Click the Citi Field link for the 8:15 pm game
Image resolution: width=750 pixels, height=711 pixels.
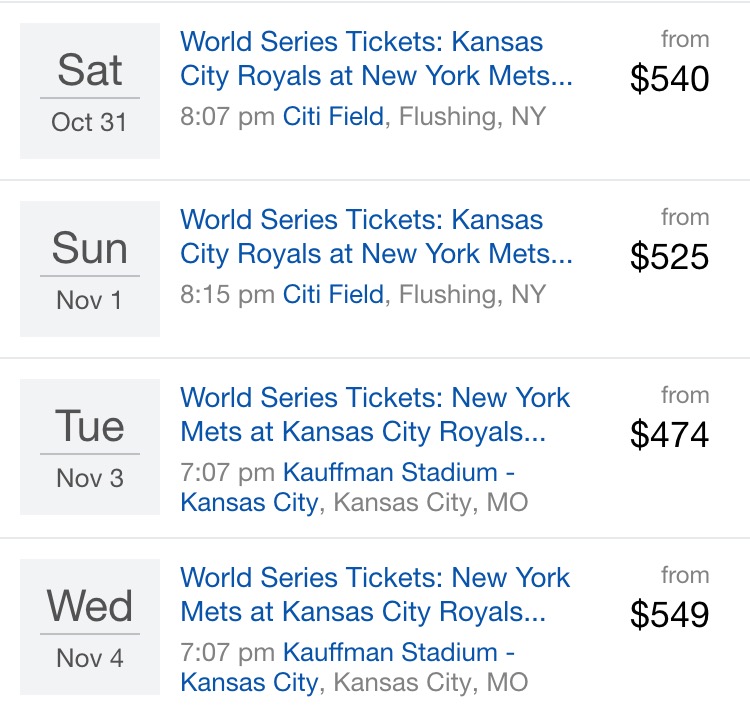(x=333, y=295)
